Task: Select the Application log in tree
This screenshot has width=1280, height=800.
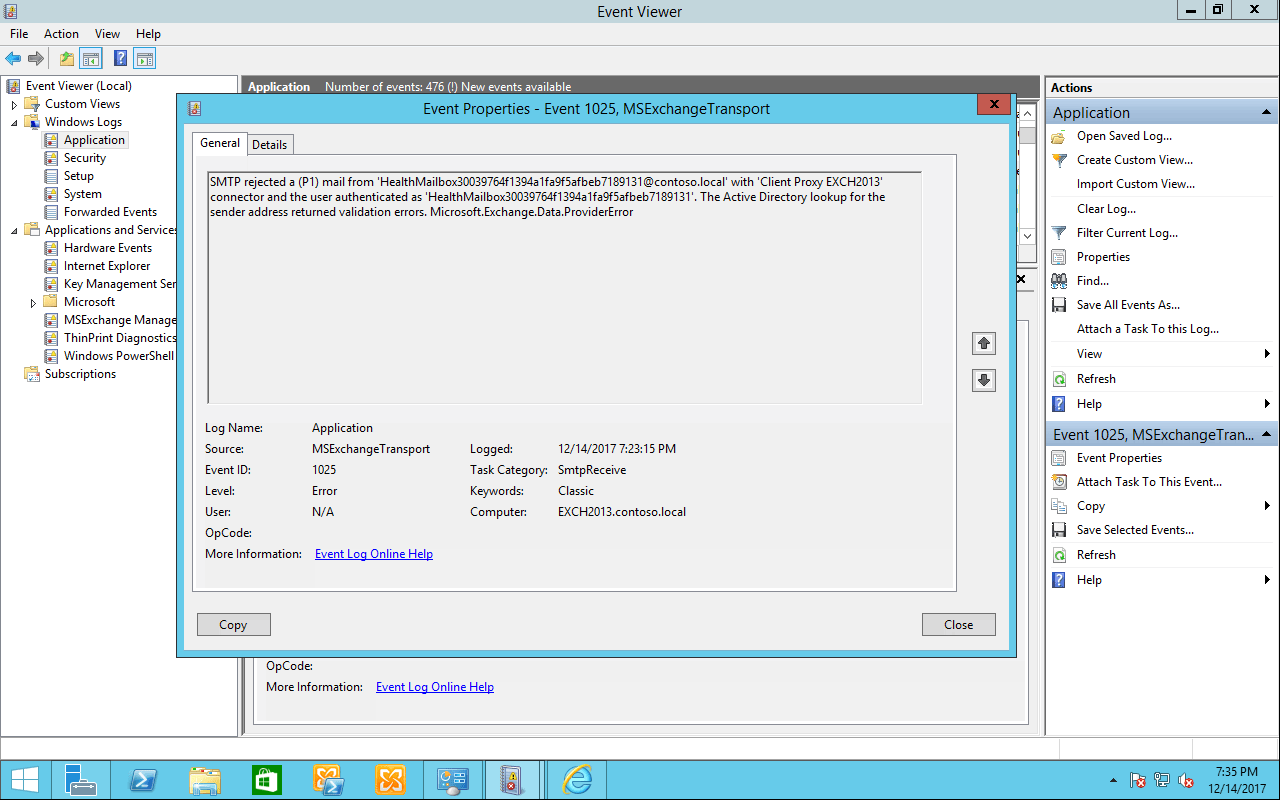Action: 94,140
